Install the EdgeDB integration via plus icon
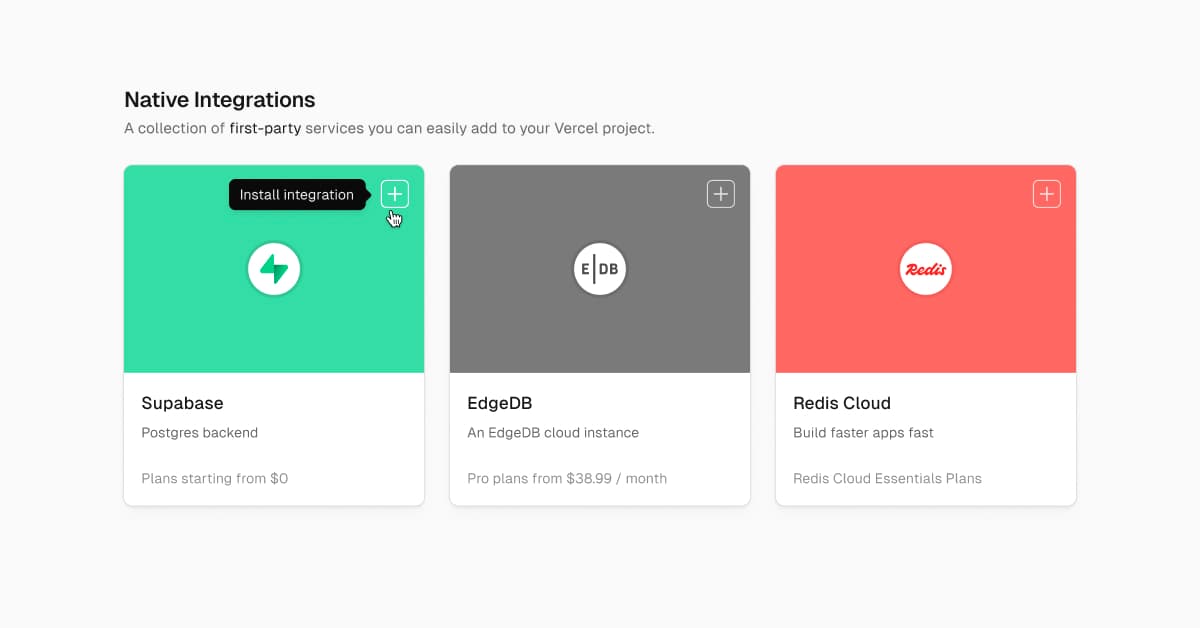The height and width of the screenshot is (628, 1200). pyautogui.click(x=721, y=194)
